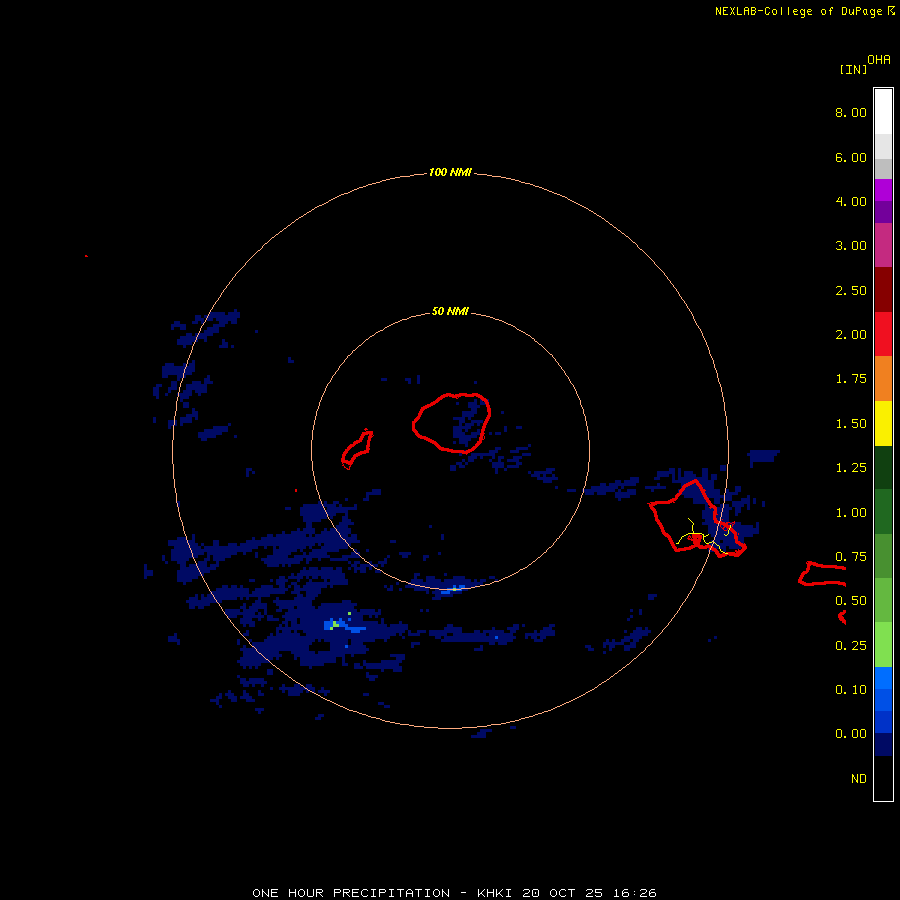Click the red Oahu outline with yellow roads
900x900 pixels.
pyautogui.click(x=697, y=518)
